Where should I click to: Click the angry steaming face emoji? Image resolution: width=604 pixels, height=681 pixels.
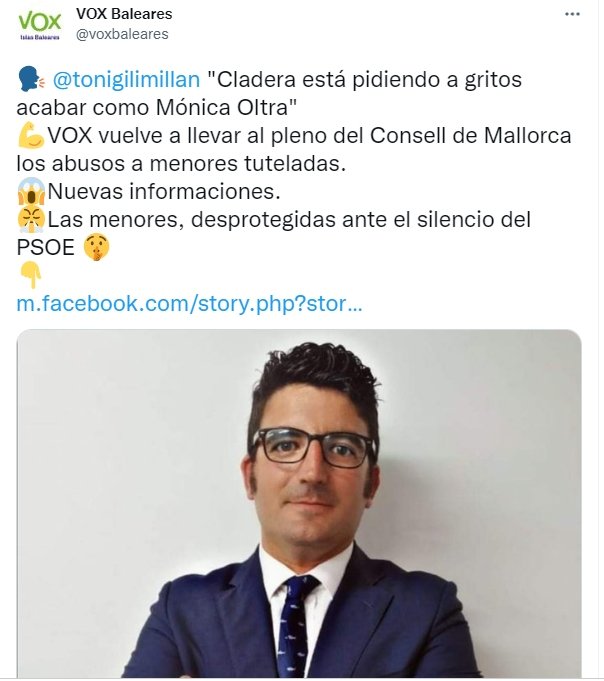31,219
